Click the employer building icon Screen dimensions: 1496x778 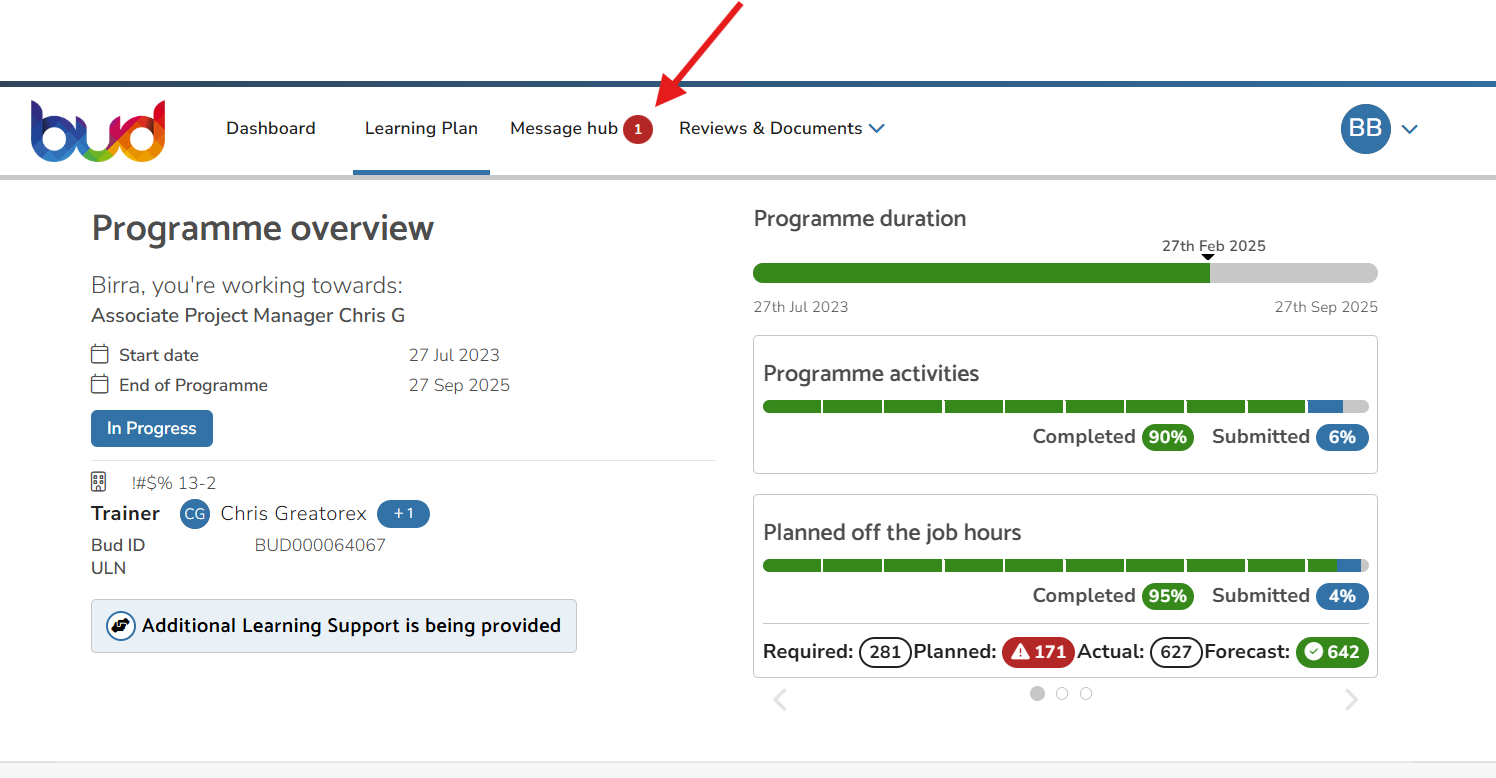[x=99, y=482]
